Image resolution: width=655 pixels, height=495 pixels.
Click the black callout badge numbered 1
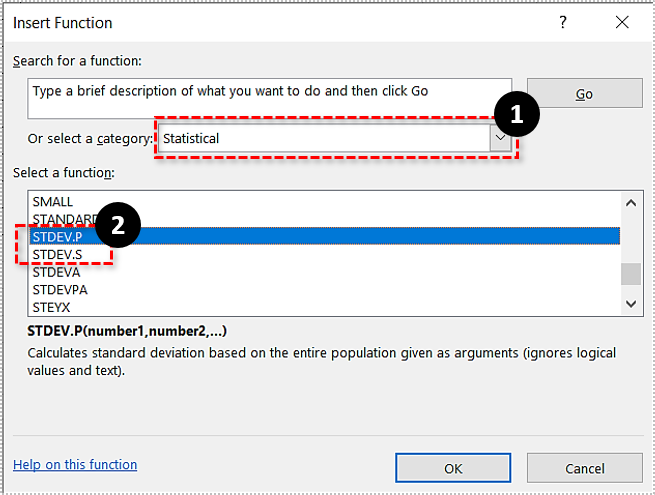[x=516, y=116]
